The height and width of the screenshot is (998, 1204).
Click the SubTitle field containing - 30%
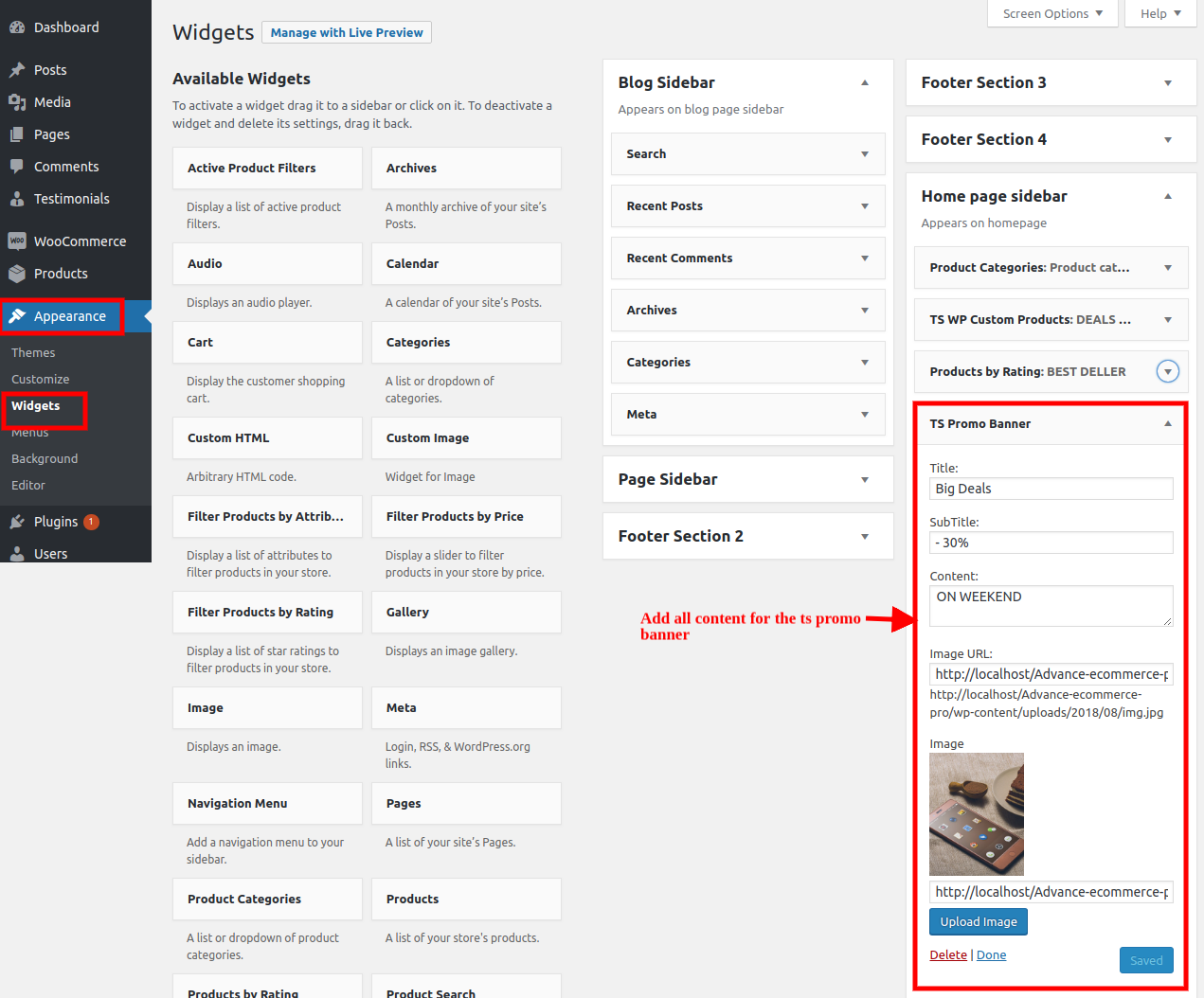[x=1051, y=543]
